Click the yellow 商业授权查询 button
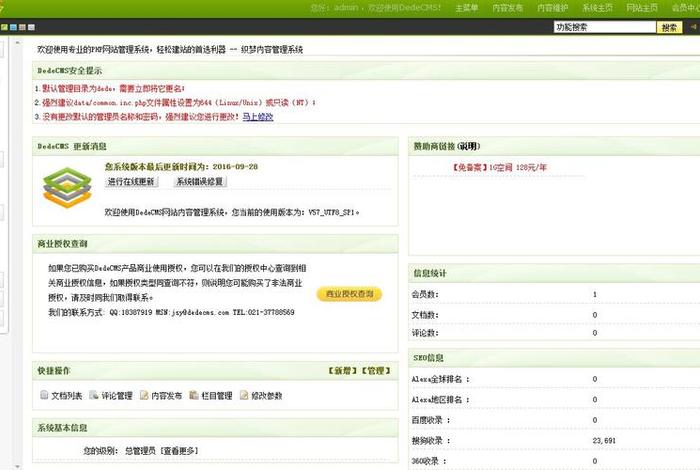 (349, 294)
